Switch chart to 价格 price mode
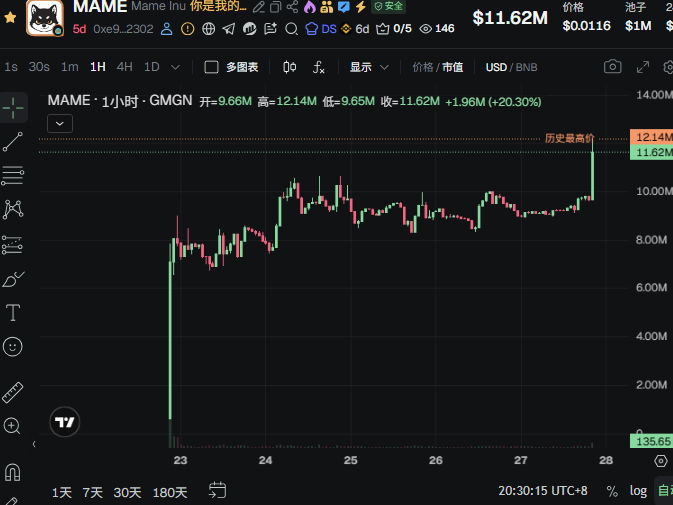 coord(423,67)
